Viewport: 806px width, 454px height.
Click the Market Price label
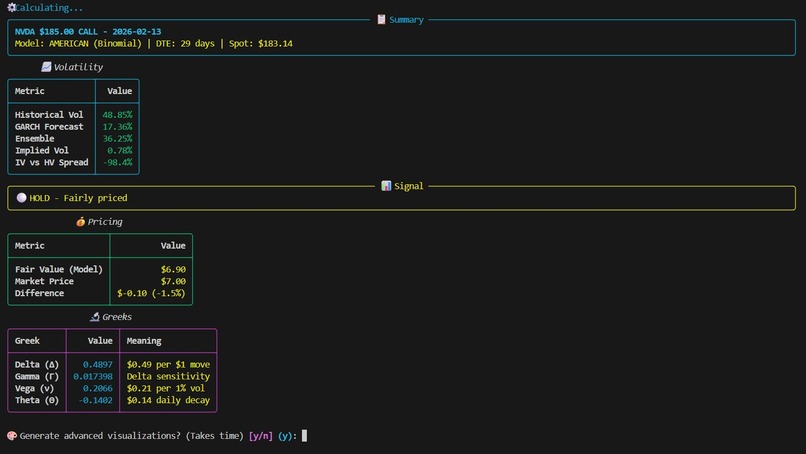44,281
